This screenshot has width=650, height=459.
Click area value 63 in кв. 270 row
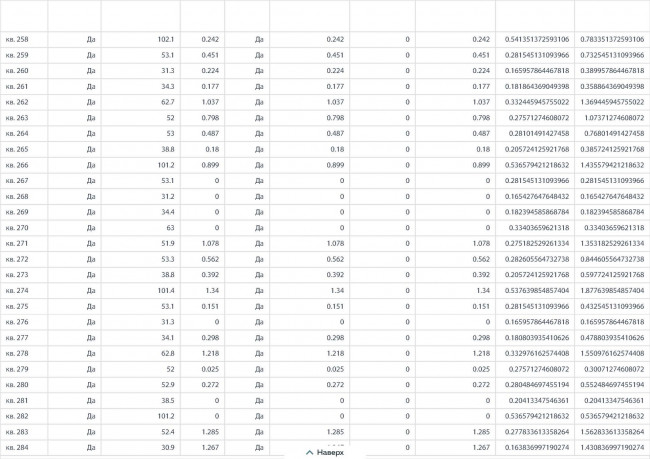[170, 228]
